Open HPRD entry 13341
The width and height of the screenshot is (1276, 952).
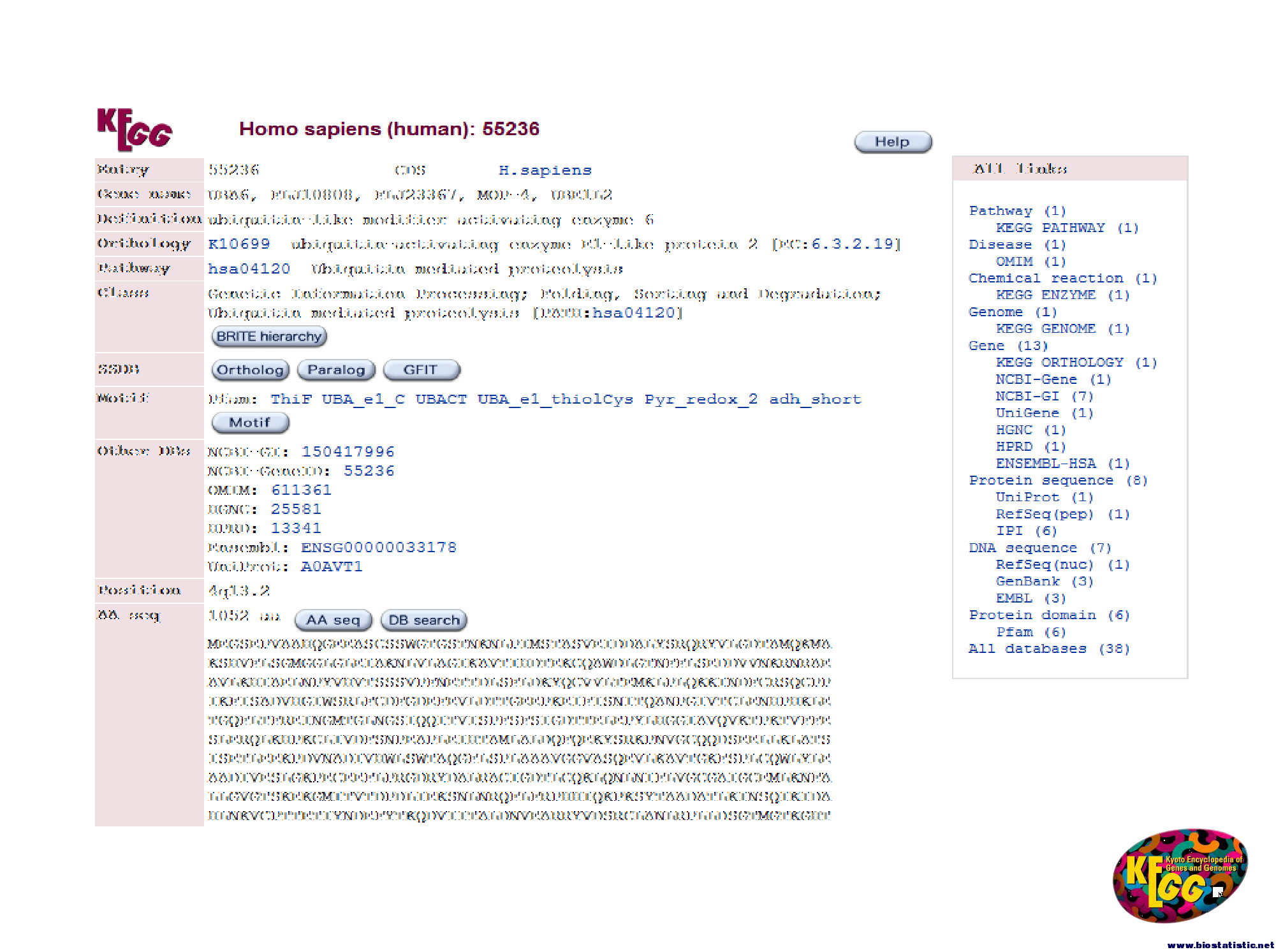tap(296, 529)
